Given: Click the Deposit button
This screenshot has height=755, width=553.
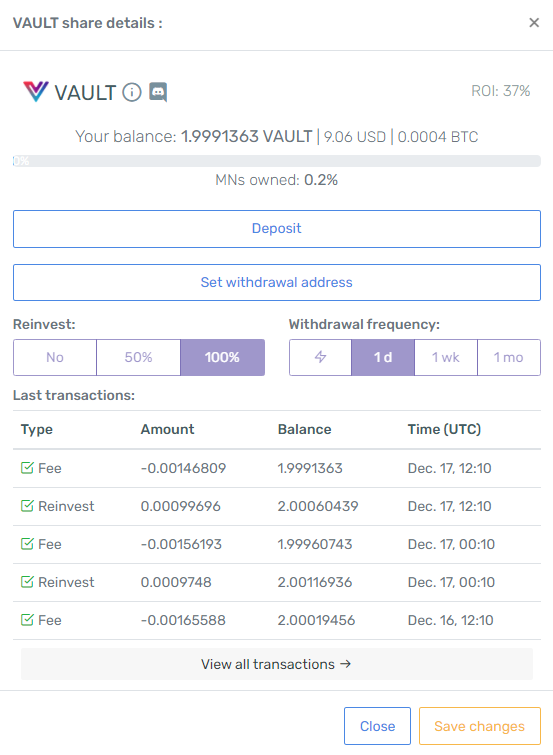Looking at the screenshot, I should click(277, 229).
